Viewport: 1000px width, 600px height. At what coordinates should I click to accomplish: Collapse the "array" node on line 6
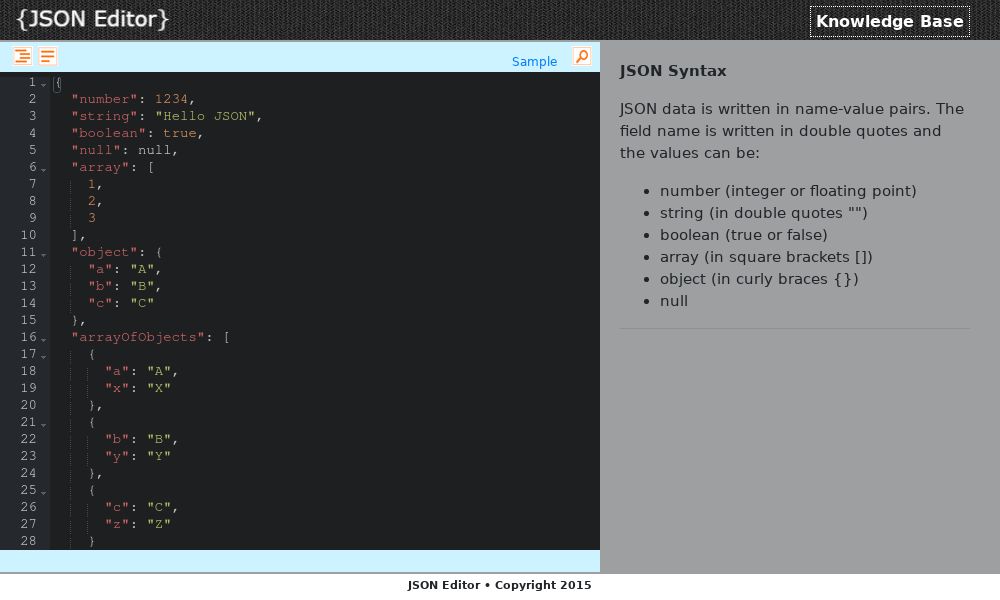[44, 171]
